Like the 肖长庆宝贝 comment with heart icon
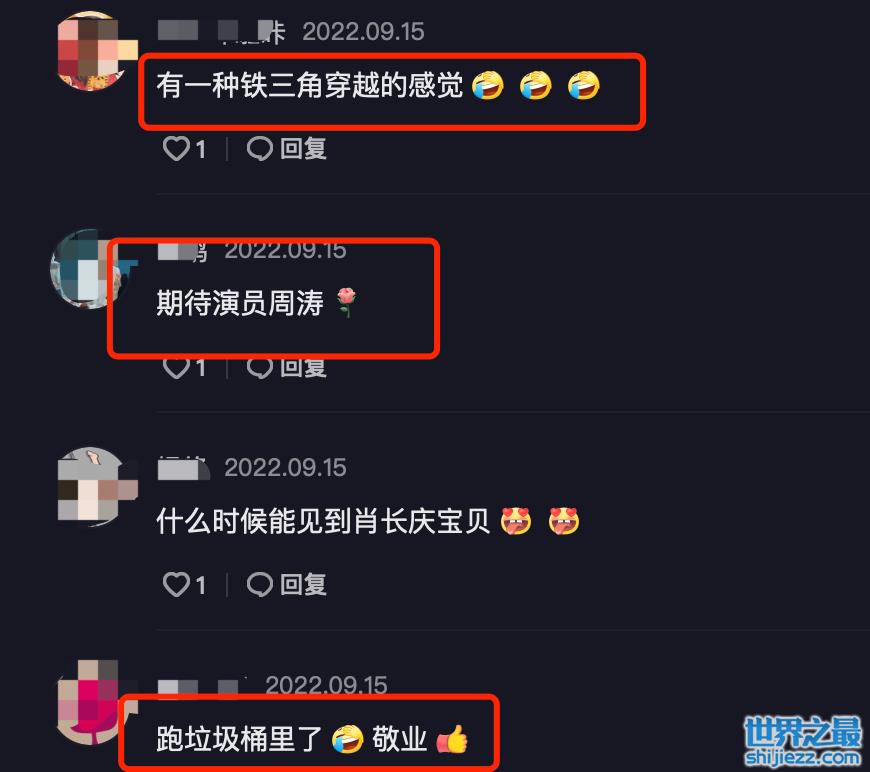Screen dimensions: 870x772 click(x=176, y=584)
